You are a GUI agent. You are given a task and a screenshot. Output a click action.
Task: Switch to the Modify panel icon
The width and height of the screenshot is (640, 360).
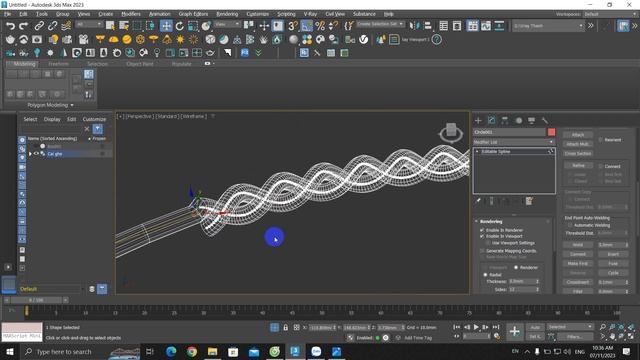click(491, 120)
